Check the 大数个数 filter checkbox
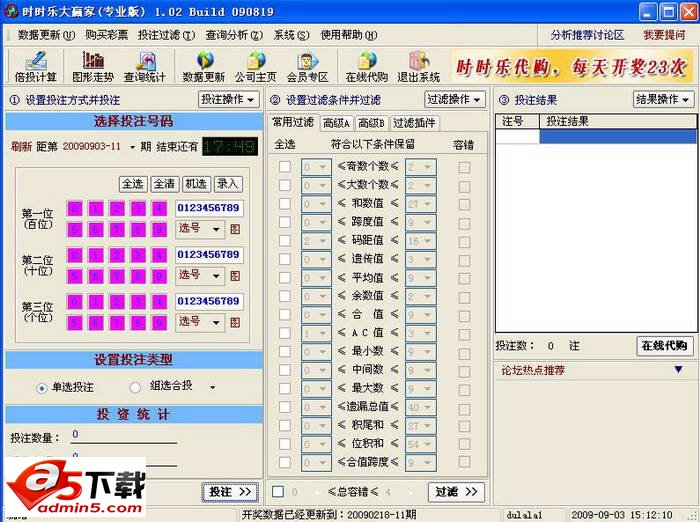Image resolution: width=700 pixels, height=522 pixels. pyautogui.click(x=285, y=185)
